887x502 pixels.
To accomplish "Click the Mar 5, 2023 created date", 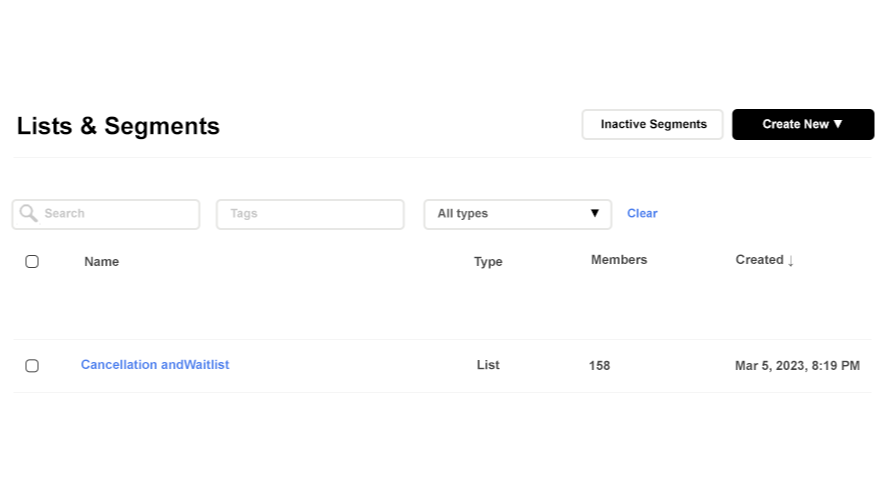I will point(797,366).
